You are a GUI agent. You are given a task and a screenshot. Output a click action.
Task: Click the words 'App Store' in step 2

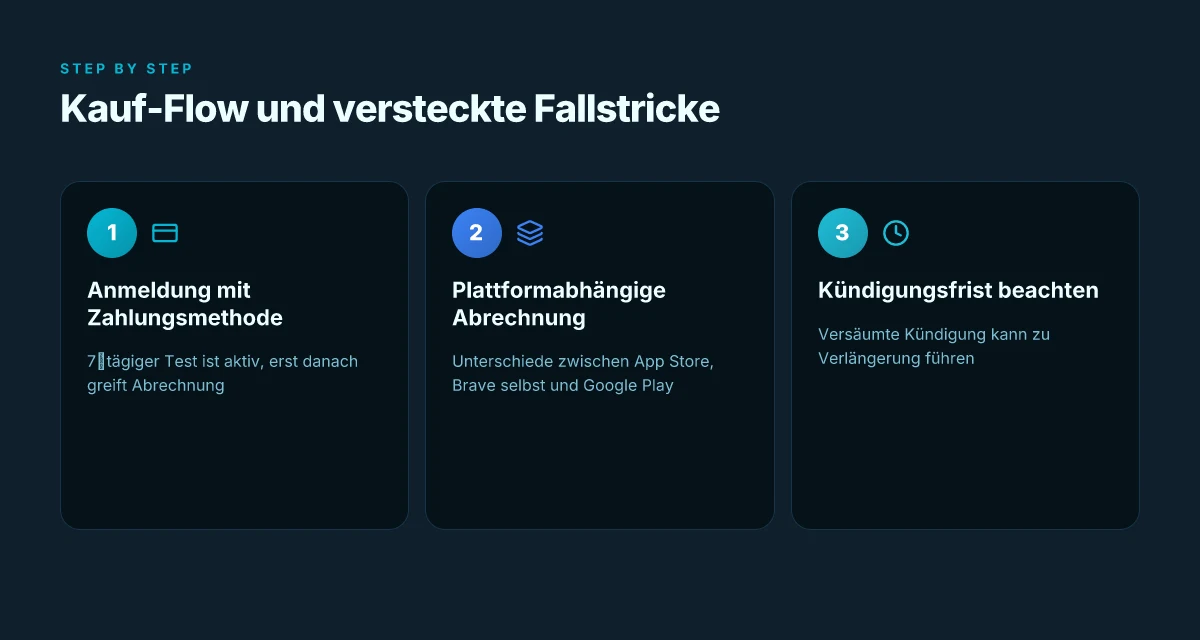click(676, 361)
